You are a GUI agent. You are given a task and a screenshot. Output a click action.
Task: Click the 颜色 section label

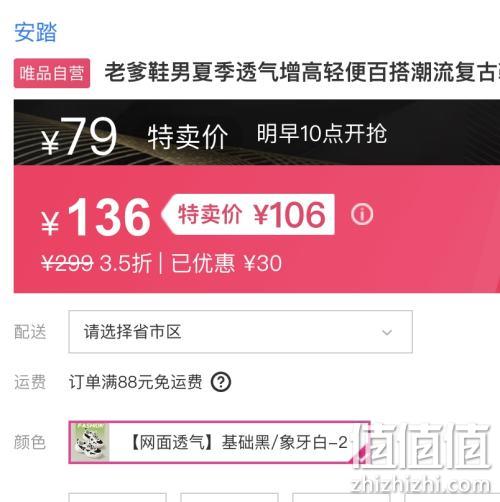point(30,442)
